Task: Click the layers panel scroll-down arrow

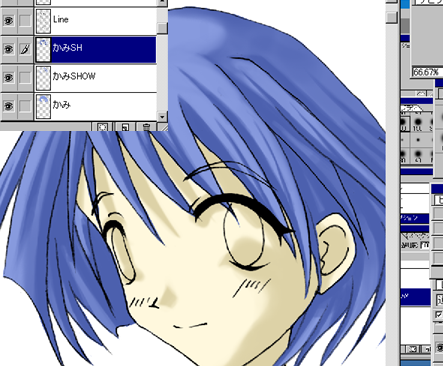Action: (x=162, y=117)
